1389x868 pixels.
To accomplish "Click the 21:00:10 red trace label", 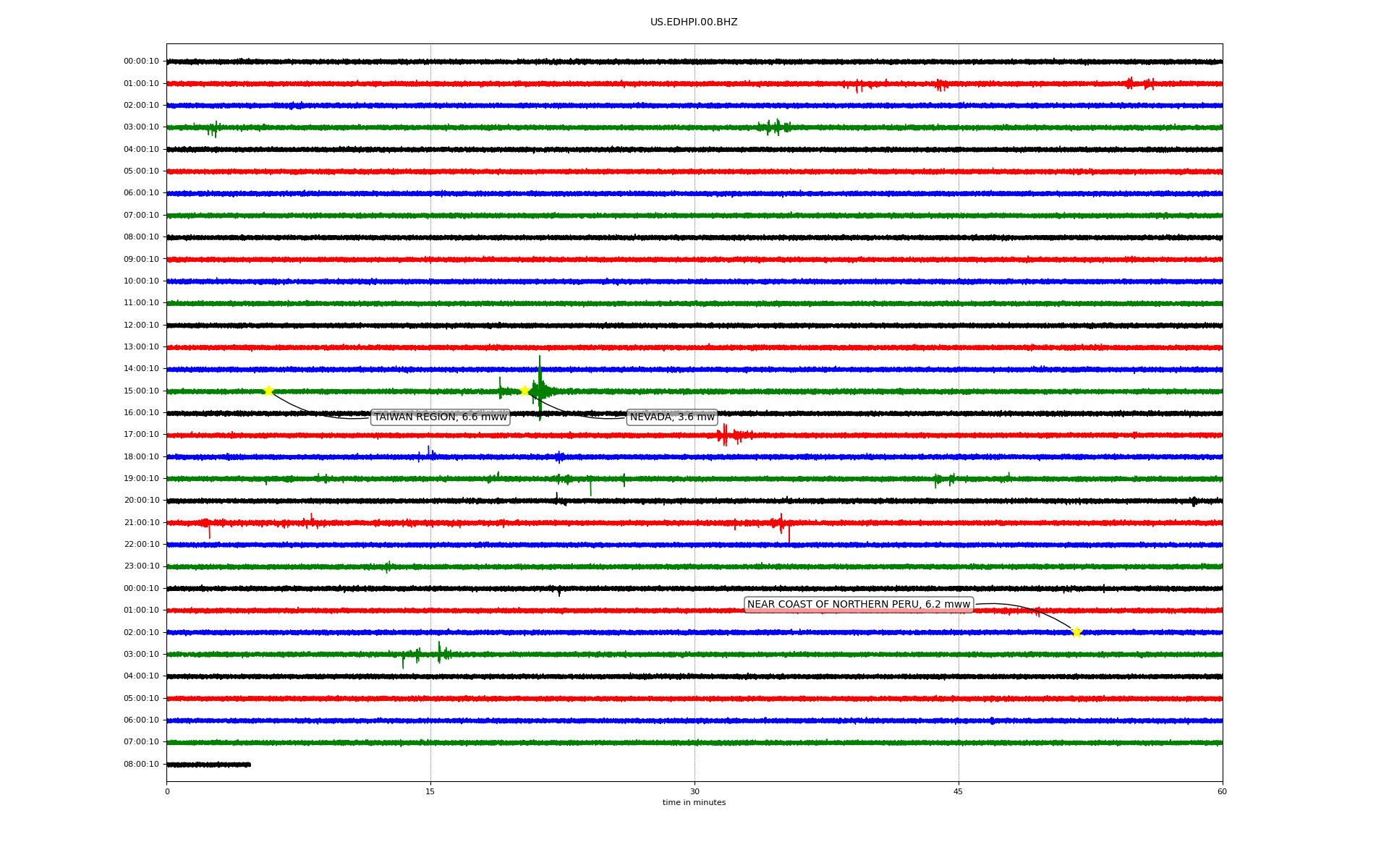I will click(x=141, y=523).
